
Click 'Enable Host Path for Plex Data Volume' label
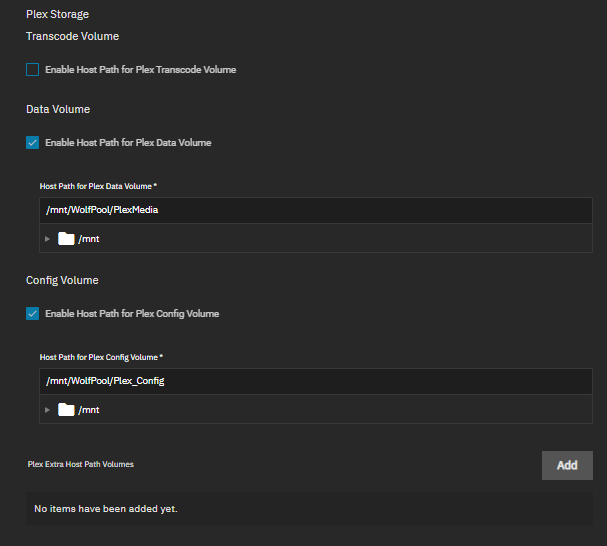pos(128,143)
